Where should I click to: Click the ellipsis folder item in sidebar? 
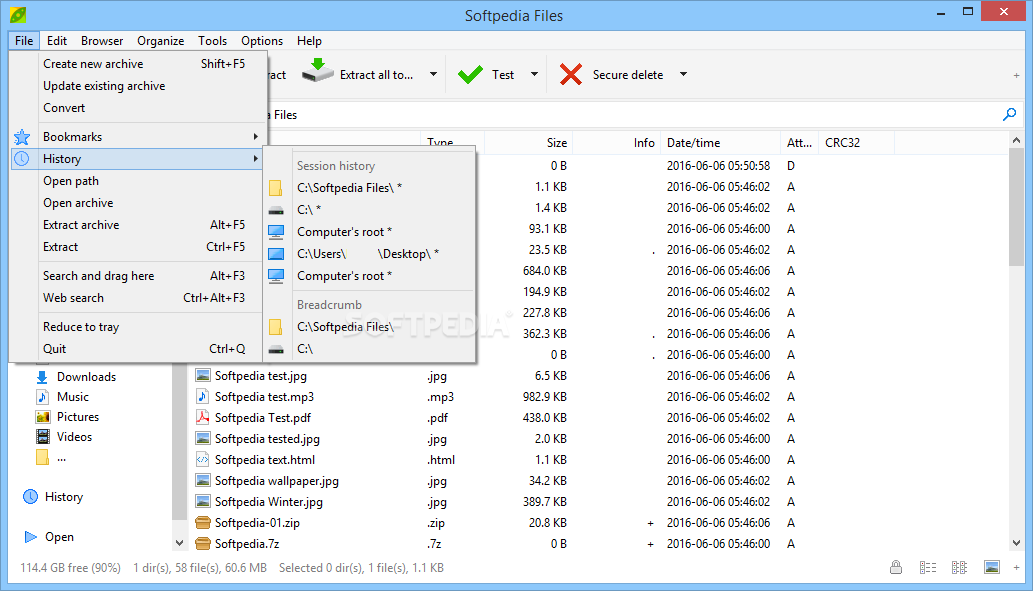click(51, 458)
